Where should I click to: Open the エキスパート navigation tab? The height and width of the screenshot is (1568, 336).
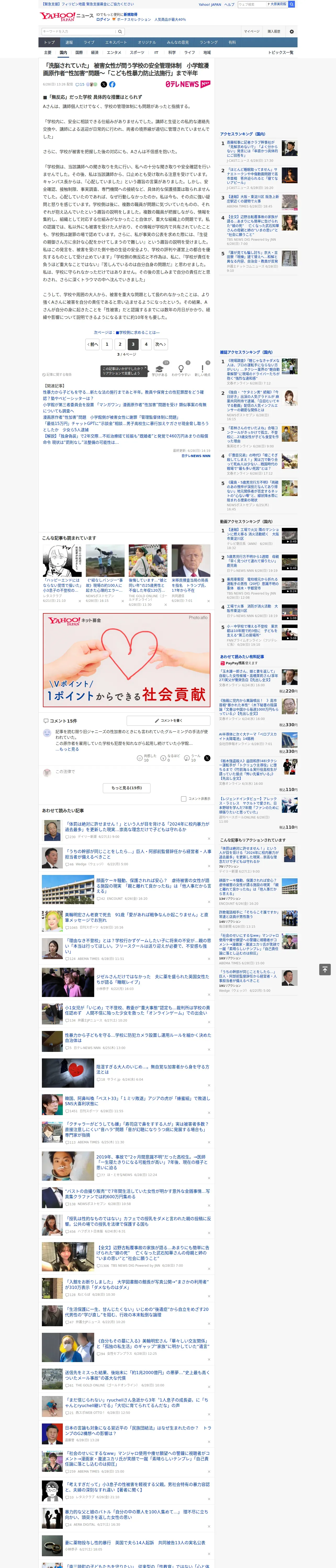point(116,43)
